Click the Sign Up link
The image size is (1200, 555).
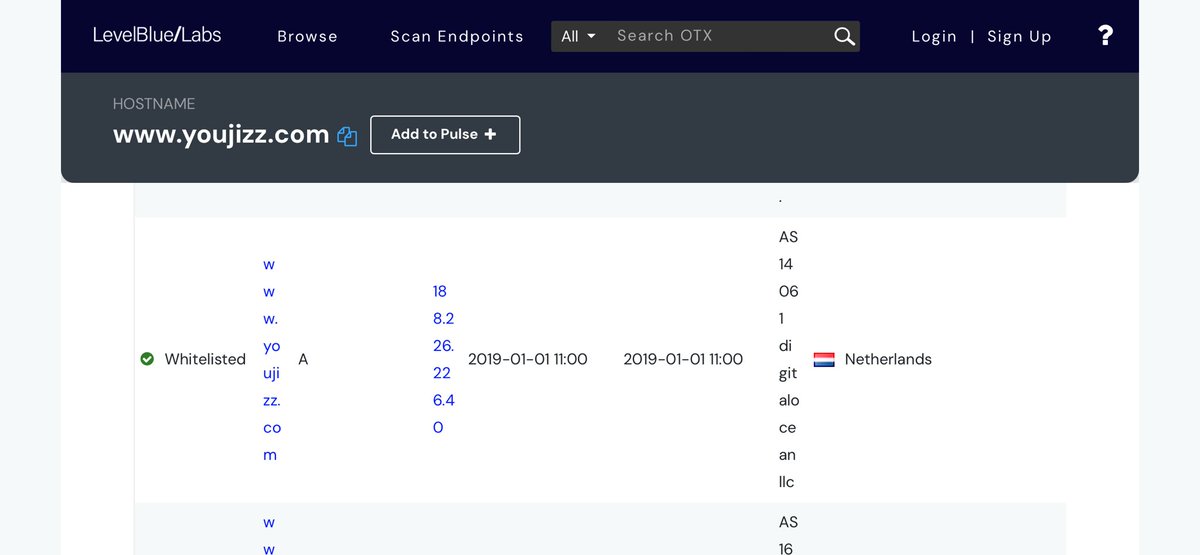coord(1019,36)
